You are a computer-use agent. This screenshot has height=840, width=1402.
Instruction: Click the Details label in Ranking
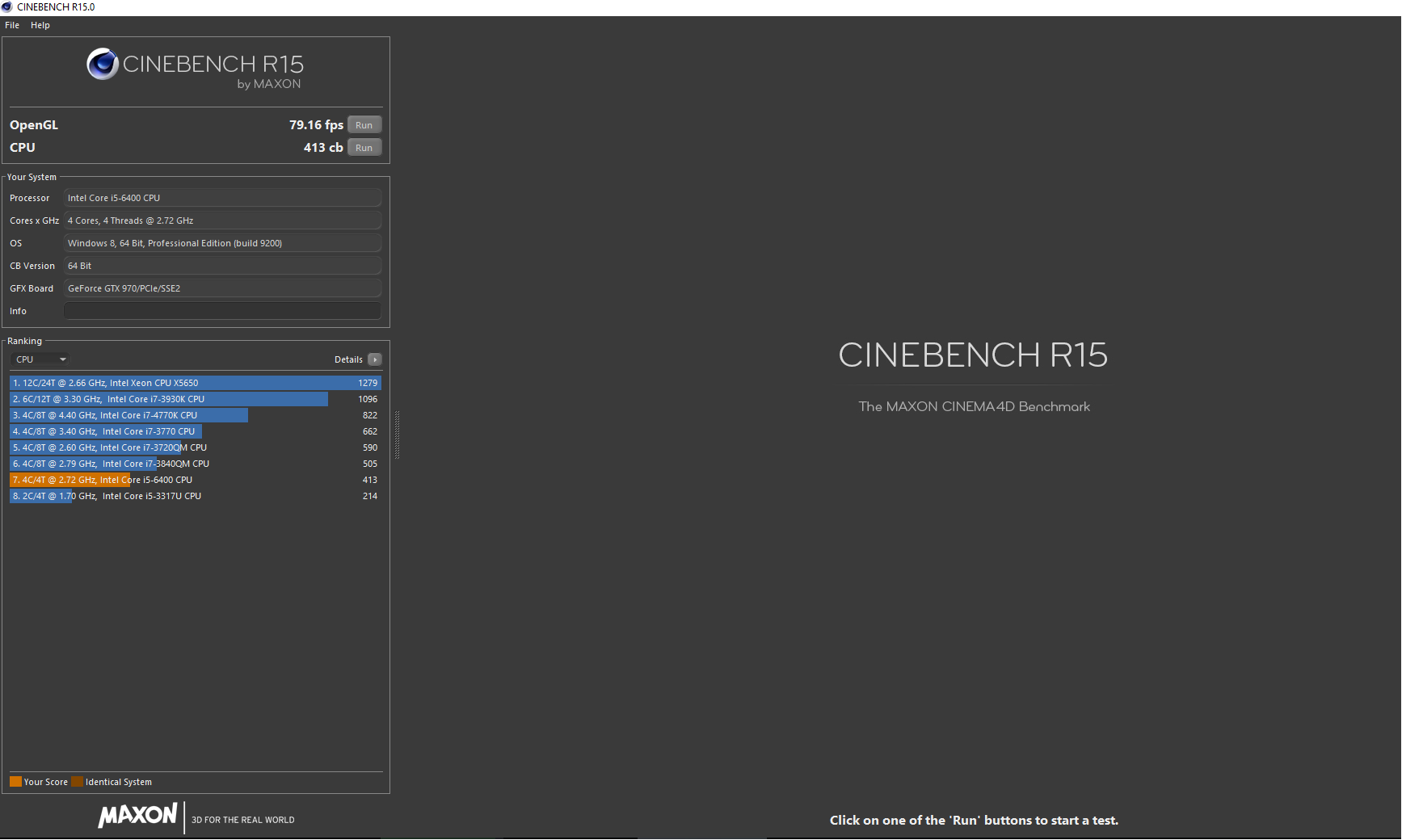tap(348, 359)
